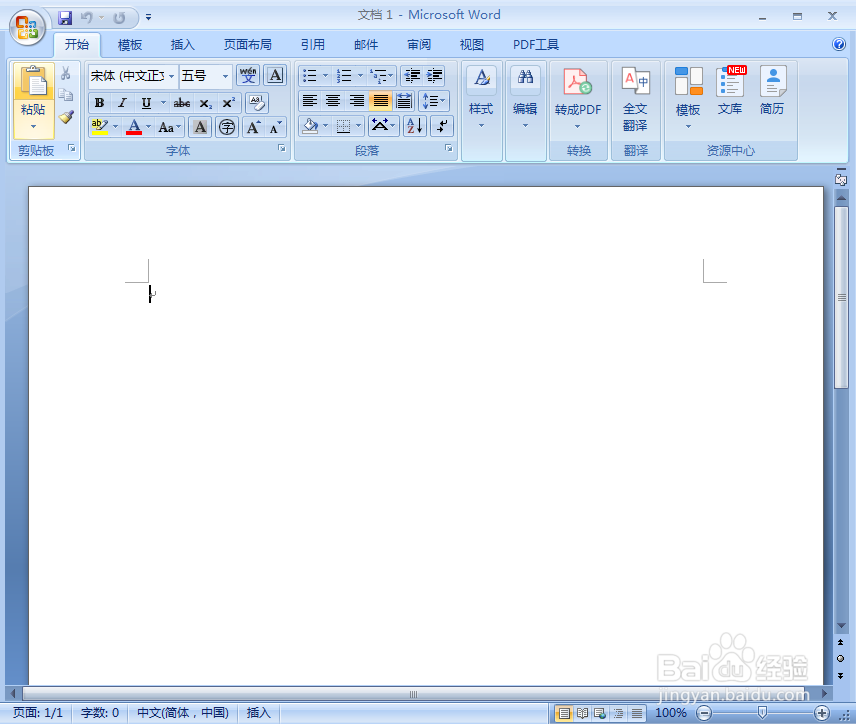Click vertical scrollbar thumb

(841, 298)
